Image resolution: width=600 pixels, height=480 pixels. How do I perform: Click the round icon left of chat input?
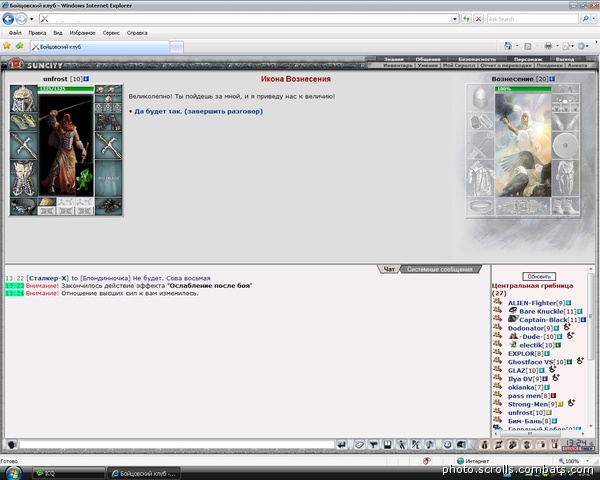pyautogui.click(x=11, y=445)
